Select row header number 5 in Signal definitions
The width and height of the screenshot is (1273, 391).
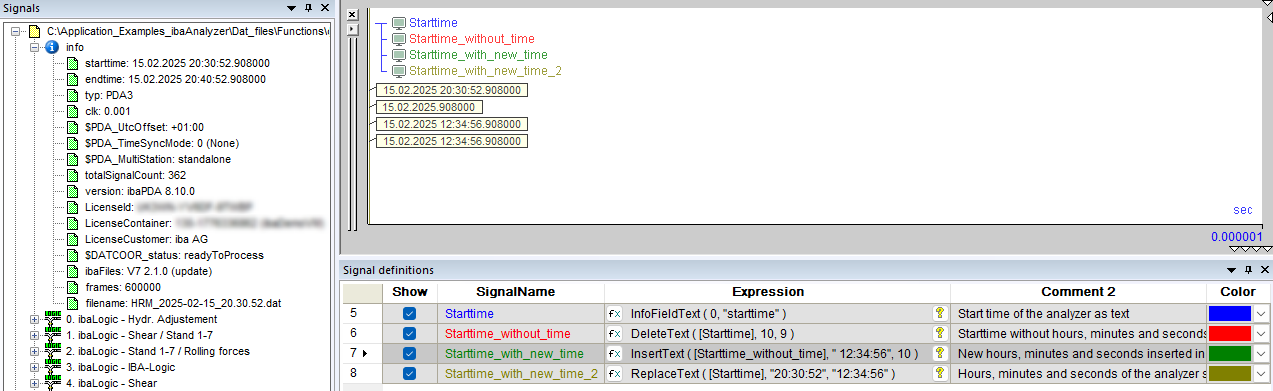pyautogui.click(x=362, y=313)
